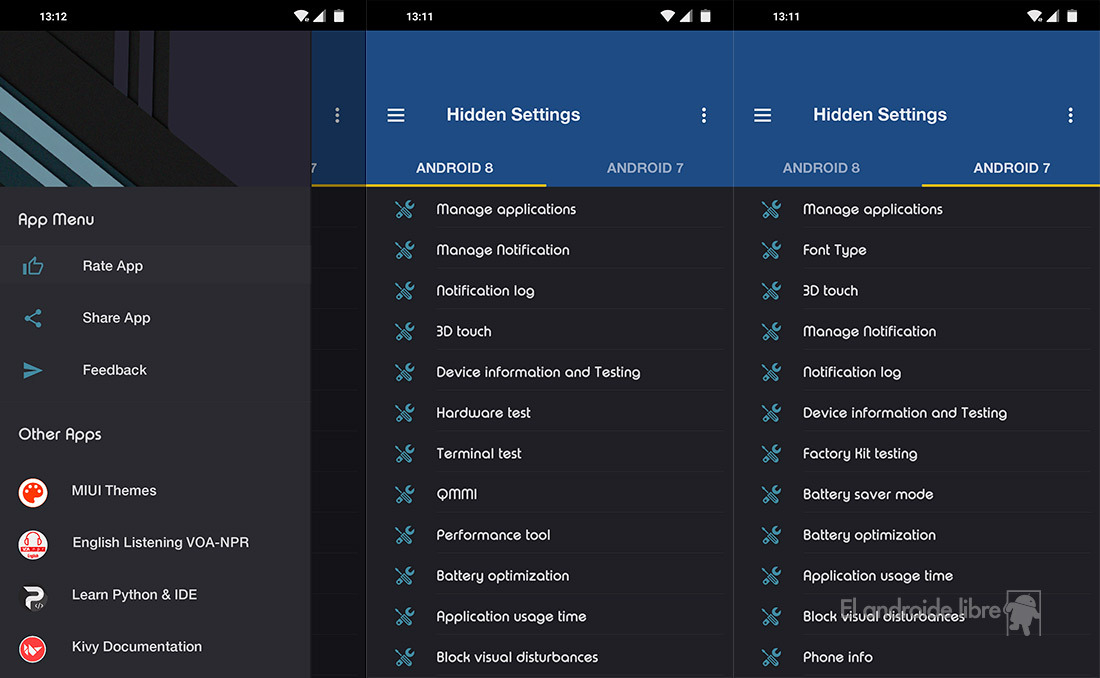
Task: Choose the Battery saver mode entry
Action: click(x=868, y=494)
